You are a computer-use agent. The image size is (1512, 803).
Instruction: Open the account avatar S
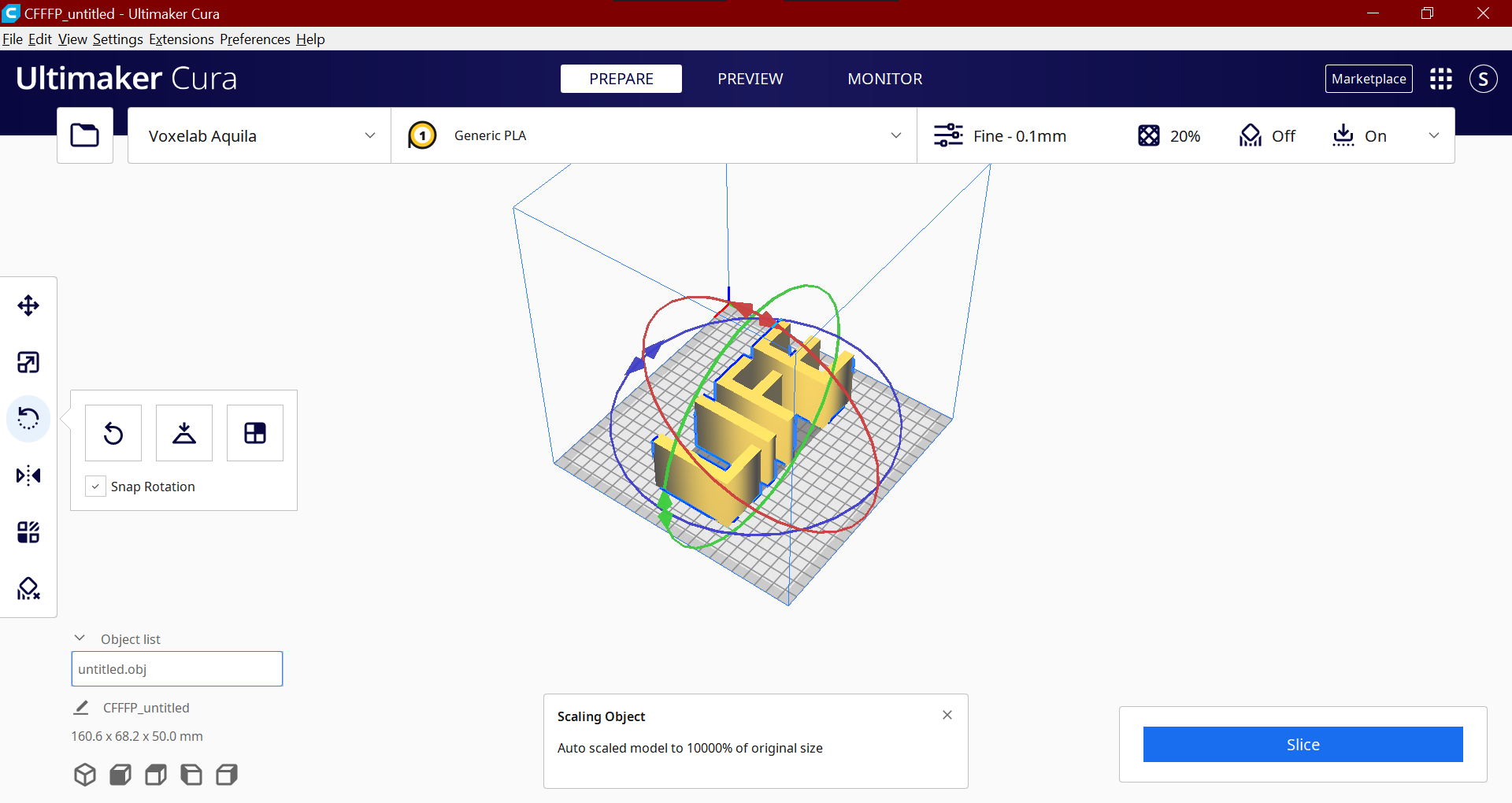(x=1484, y=79)
